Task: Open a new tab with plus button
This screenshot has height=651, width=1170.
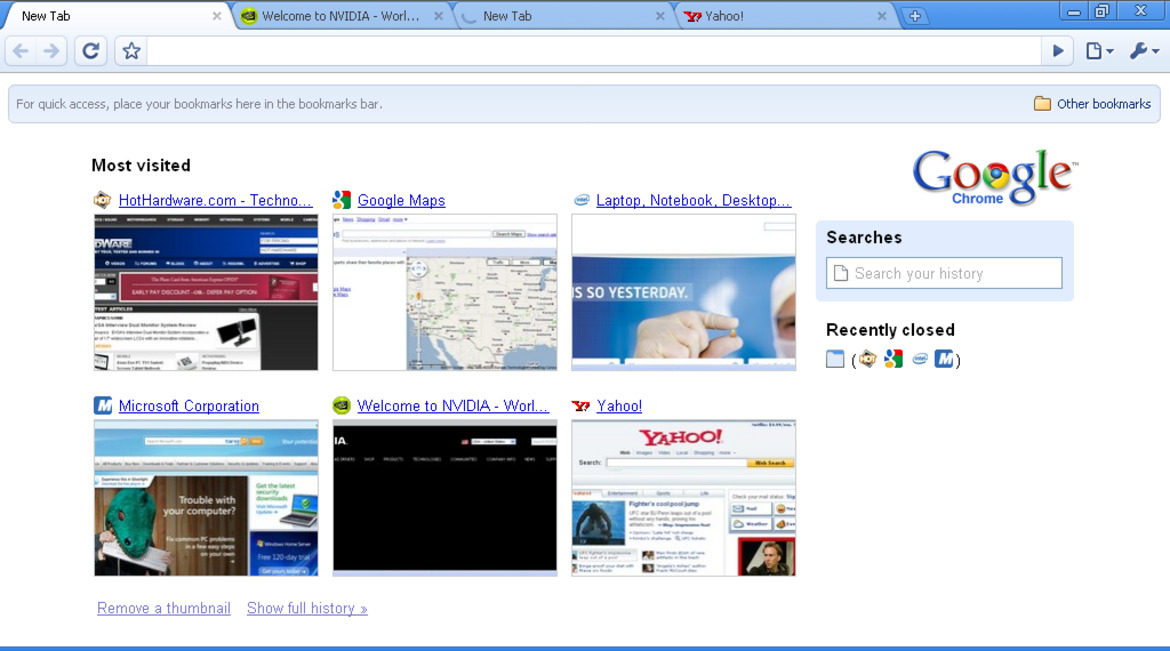Action: tap(914, 16)
